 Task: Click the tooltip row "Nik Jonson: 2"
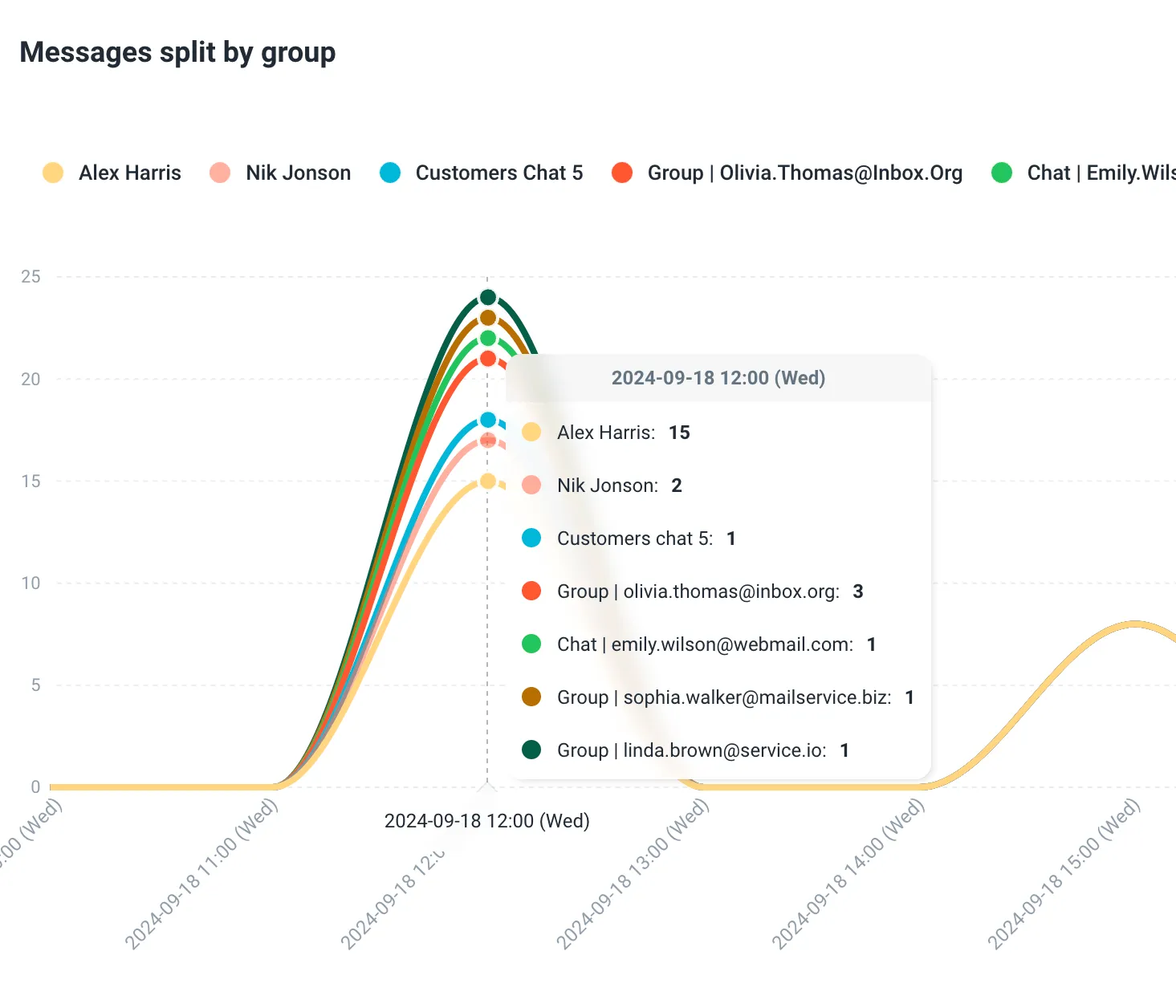pyautogui.click(x=602, y=486)
